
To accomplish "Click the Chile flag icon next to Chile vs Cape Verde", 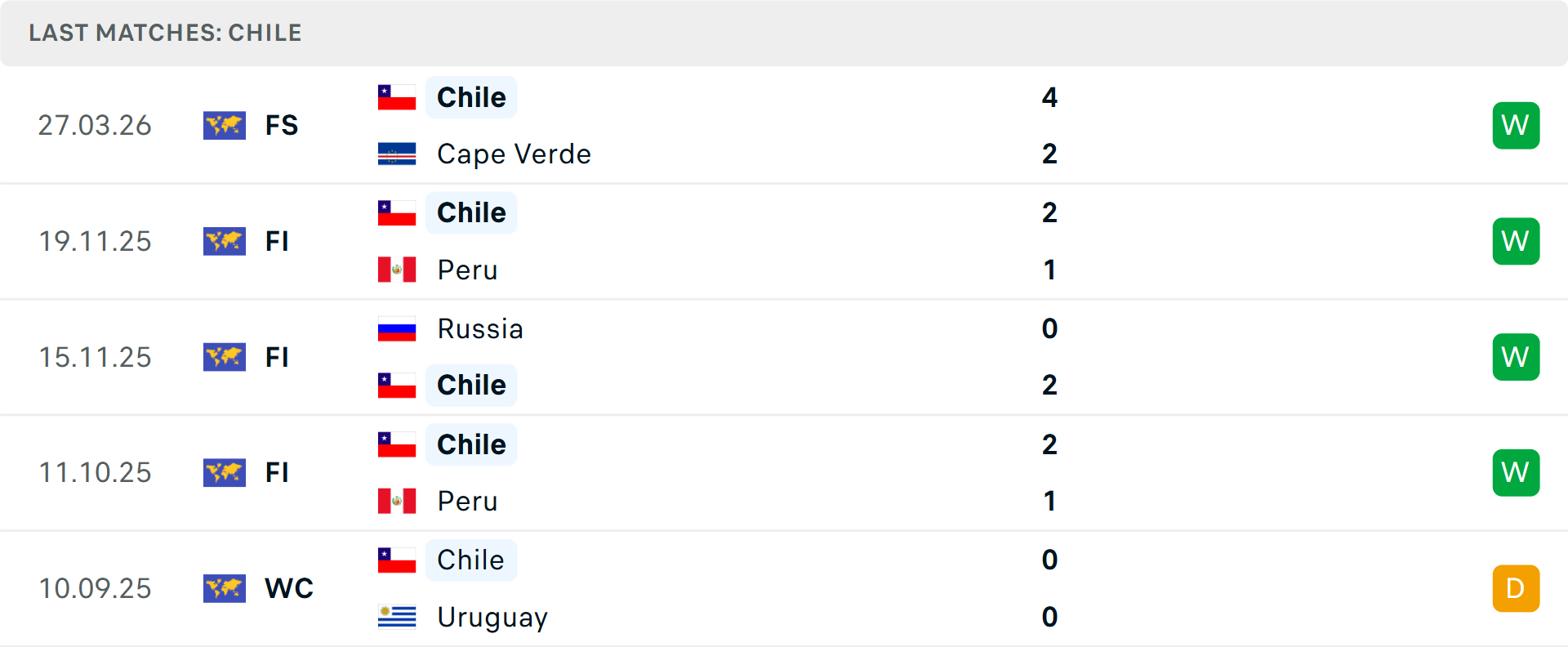I will point(397,96).
